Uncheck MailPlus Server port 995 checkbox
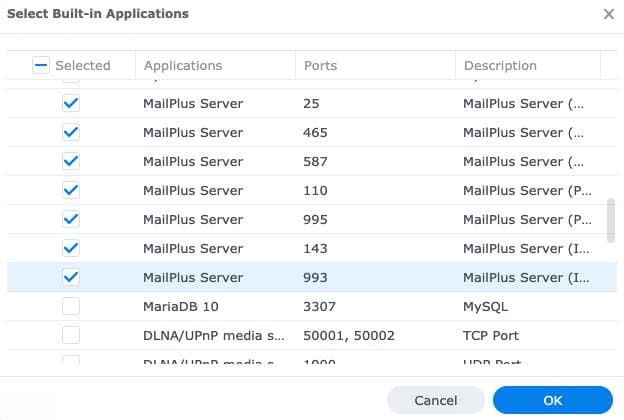Viewport: 624px width, 420px height. [x=71, y=219]
